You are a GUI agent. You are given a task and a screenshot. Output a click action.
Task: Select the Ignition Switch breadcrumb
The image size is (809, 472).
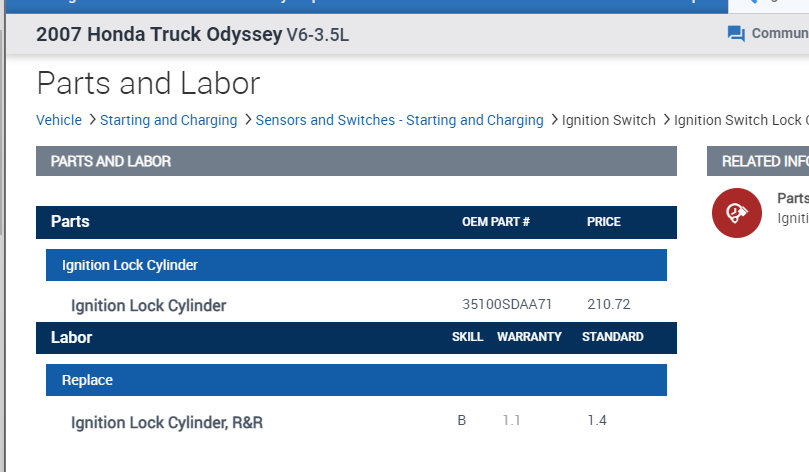pyautogui.click(x=608, y=120)
